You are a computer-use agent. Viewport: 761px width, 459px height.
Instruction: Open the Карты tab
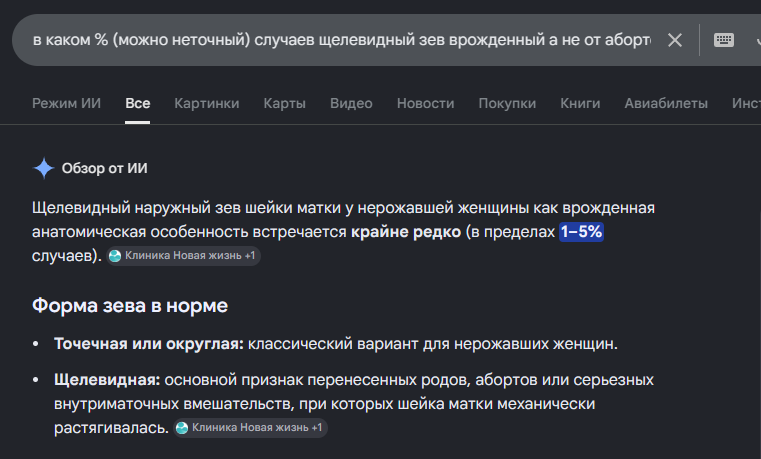click(x=284, y=103)
